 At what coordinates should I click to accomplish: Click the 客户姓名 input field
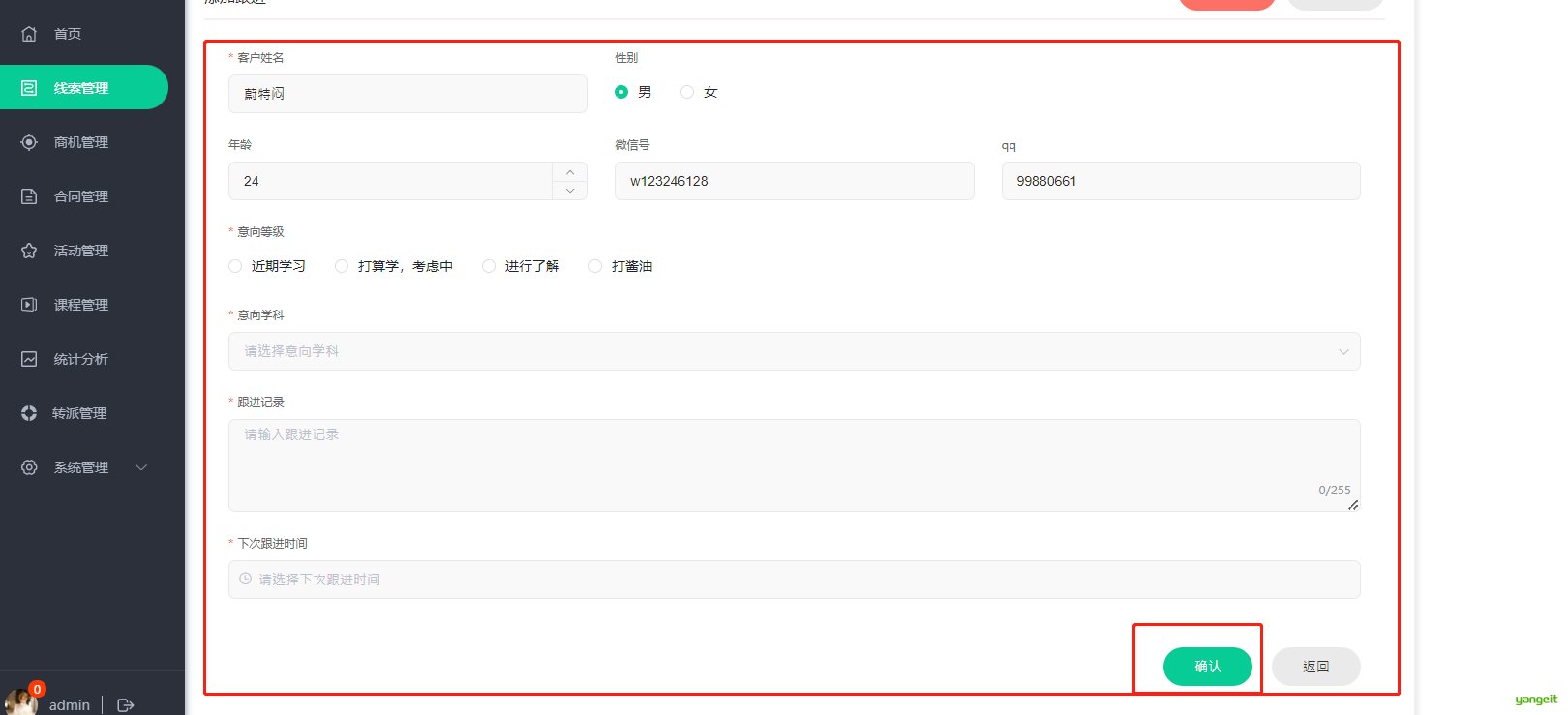[x=407, y=94]
